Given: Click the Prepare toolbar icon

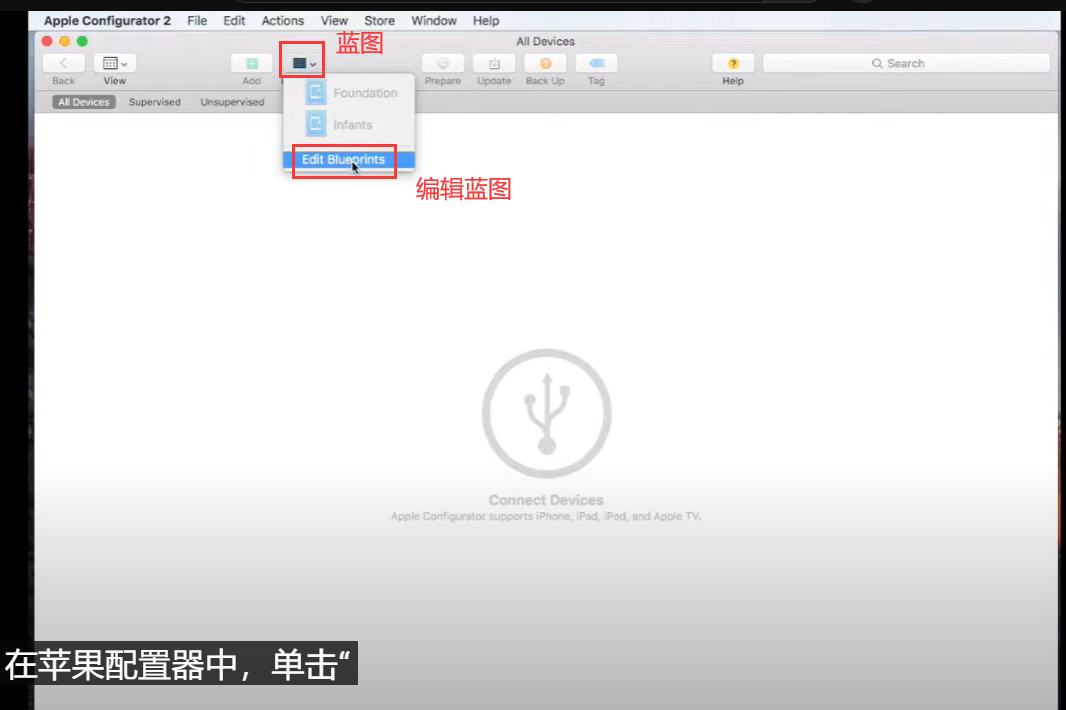Looking at the screenshot, I should [443, 63].
